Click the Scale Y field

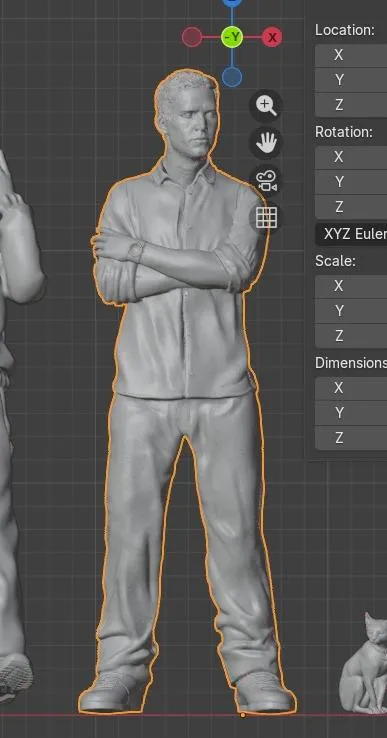(x=351, y=311)
